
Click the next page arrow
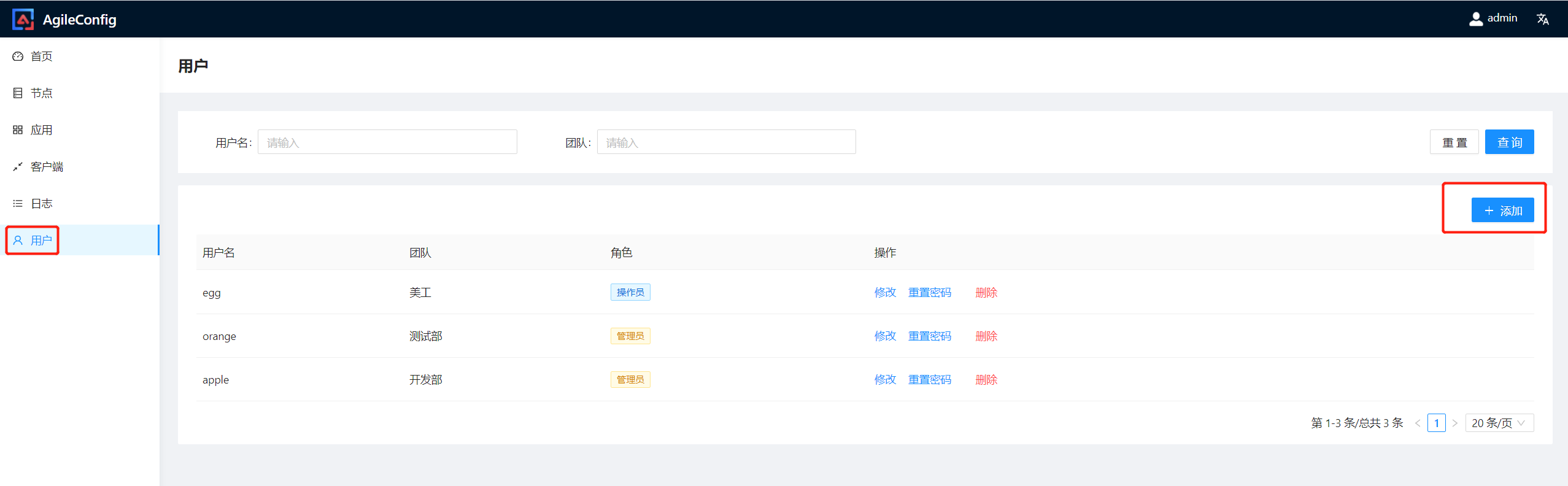[1454, 423]
